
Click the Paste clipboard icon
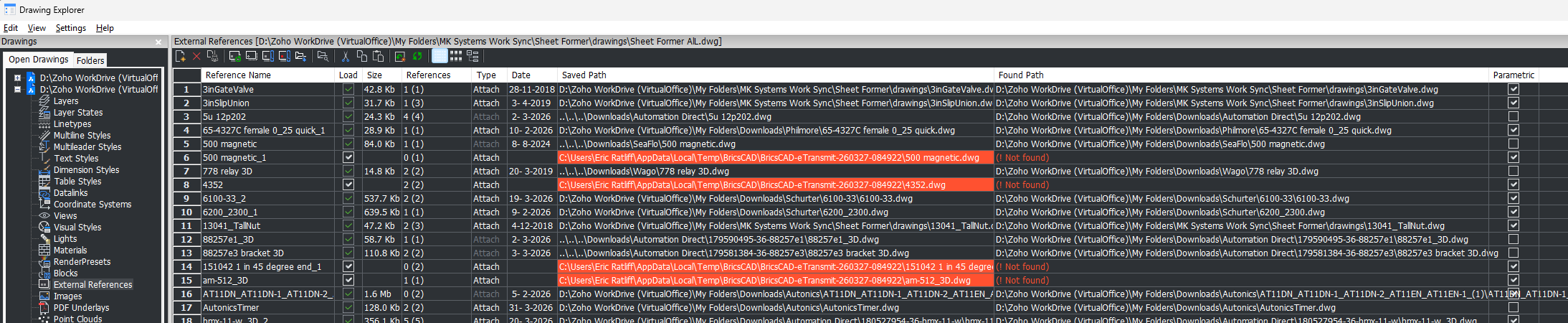pyautogui.click(x=379, y=56)
